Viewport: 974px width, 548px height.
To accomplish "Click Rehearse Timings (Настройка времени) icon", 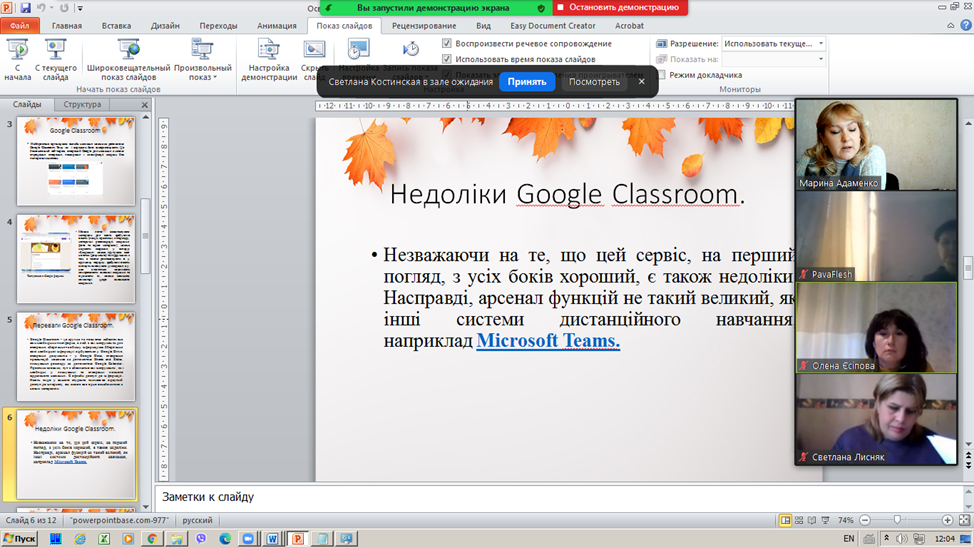I will click(358, 48).
